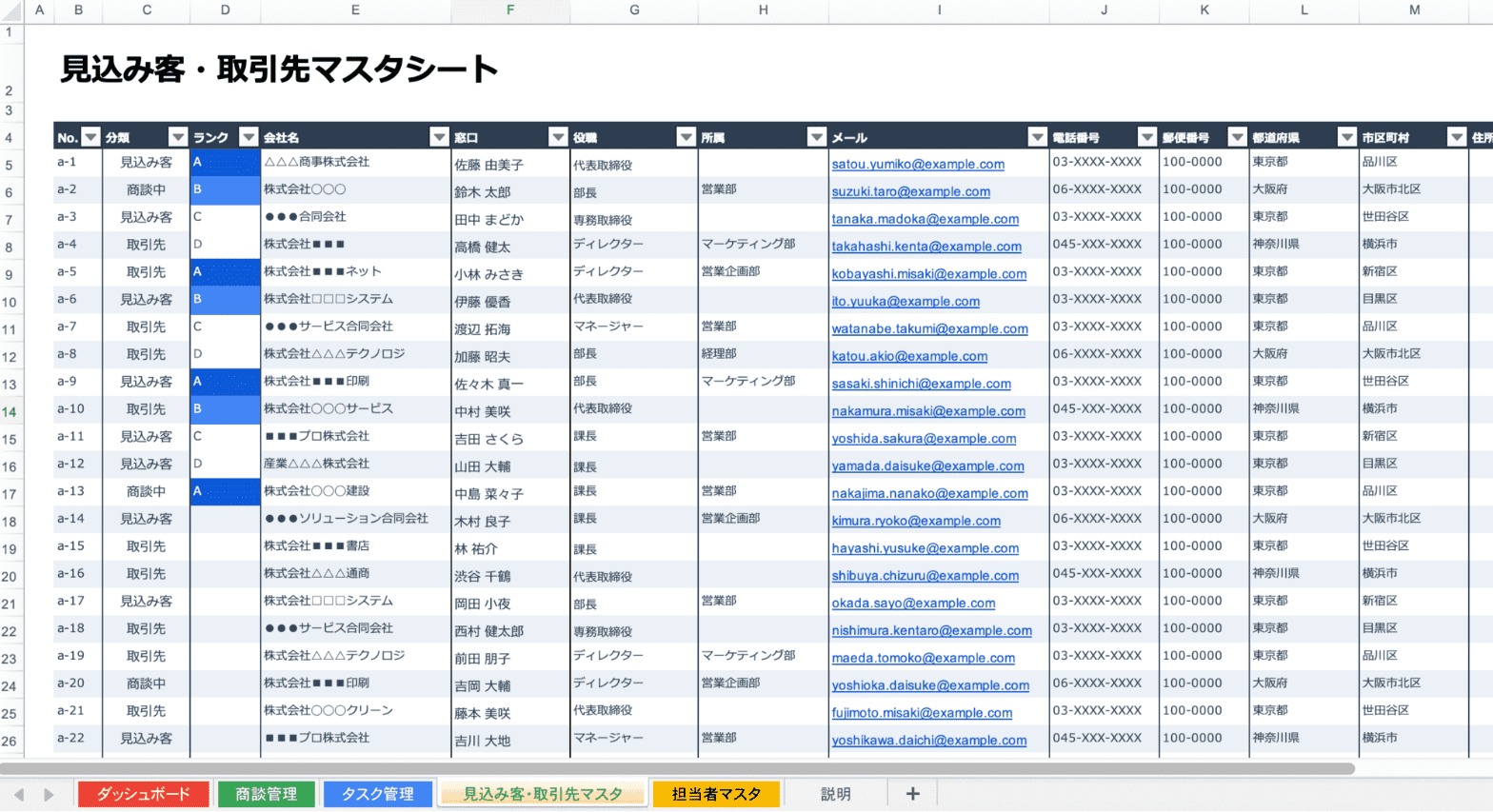The width and height of the screenshot is (1493, 812).
Task: Expand the メール column filter
Action: click(x=1037, y=137)
